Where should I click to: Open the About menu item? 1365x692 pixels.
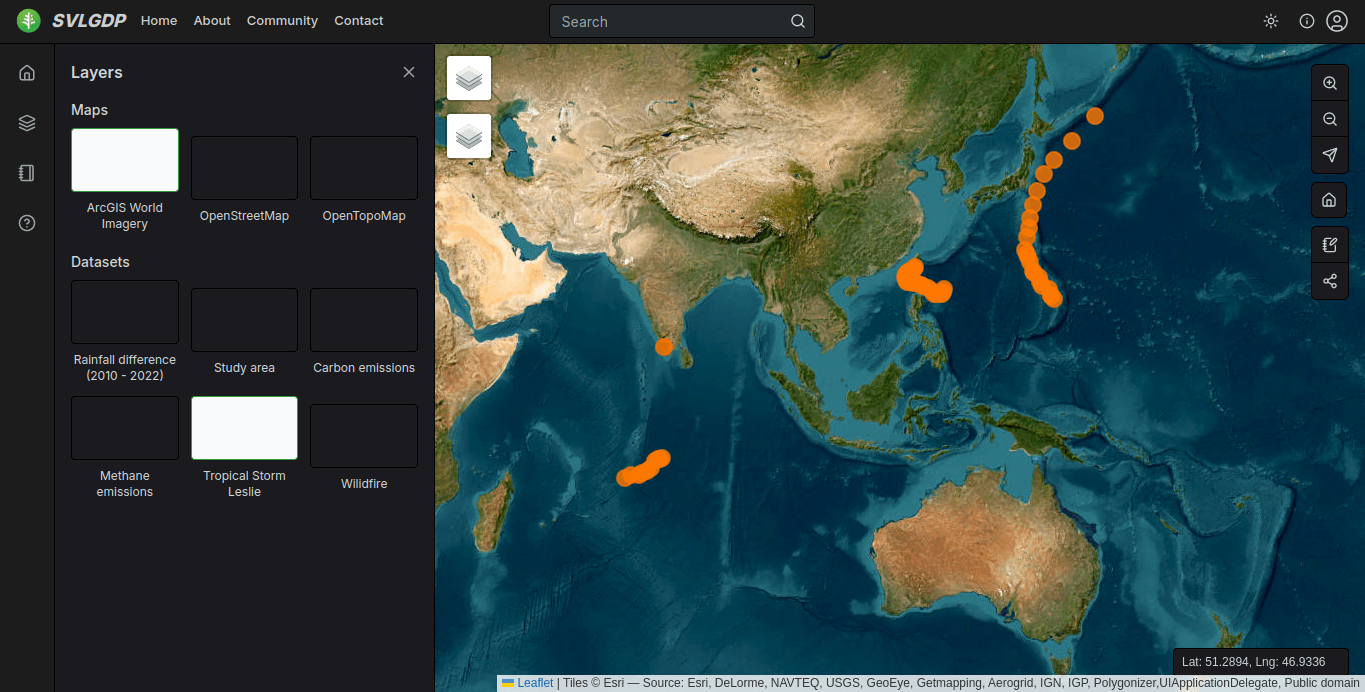212,21
